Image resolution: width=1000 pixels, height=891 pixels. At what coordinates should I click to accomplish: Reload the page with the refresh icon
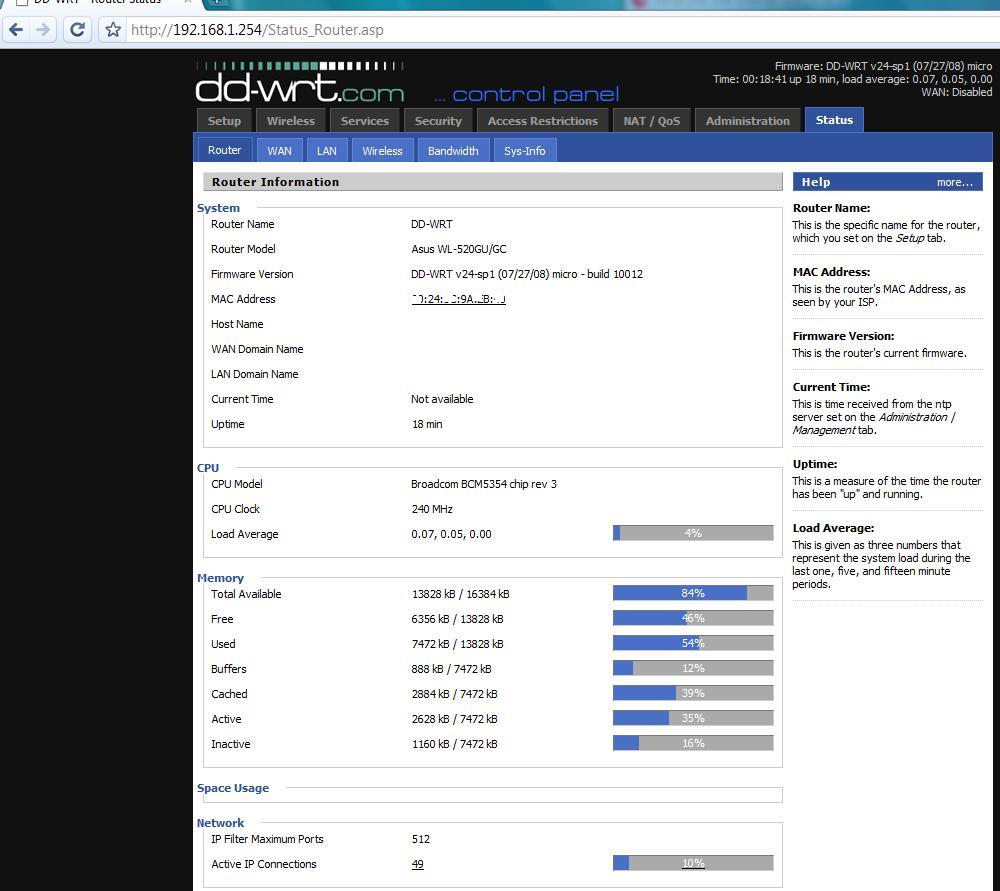tap(77, 29)
